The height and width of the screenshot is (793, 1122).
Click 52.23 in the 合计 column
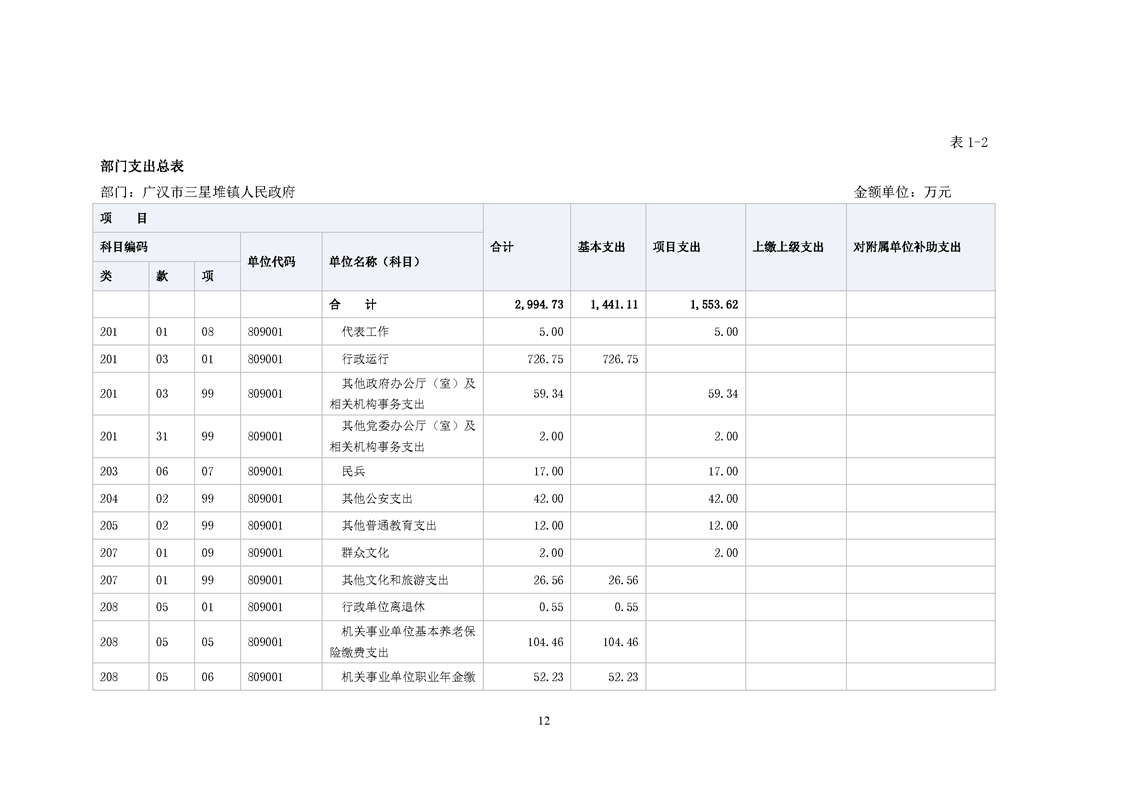[x=548, y=677]
